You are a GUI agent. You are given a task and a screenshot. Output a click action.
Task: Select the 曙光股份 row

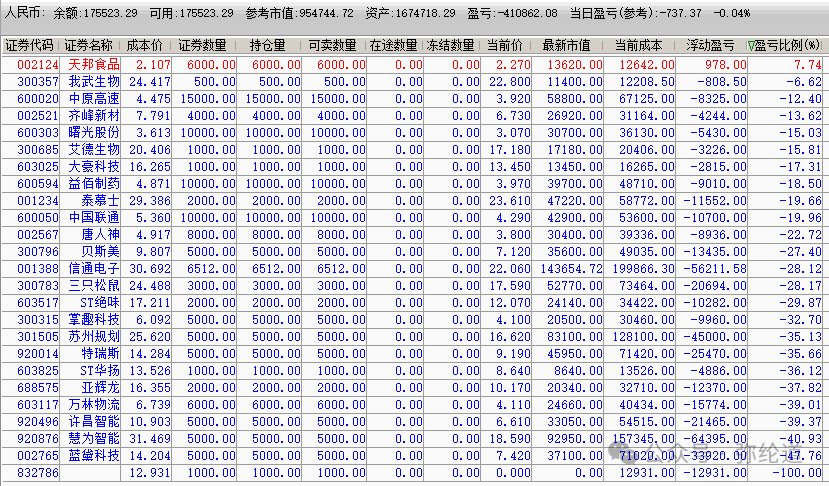[x=412, y=132]
